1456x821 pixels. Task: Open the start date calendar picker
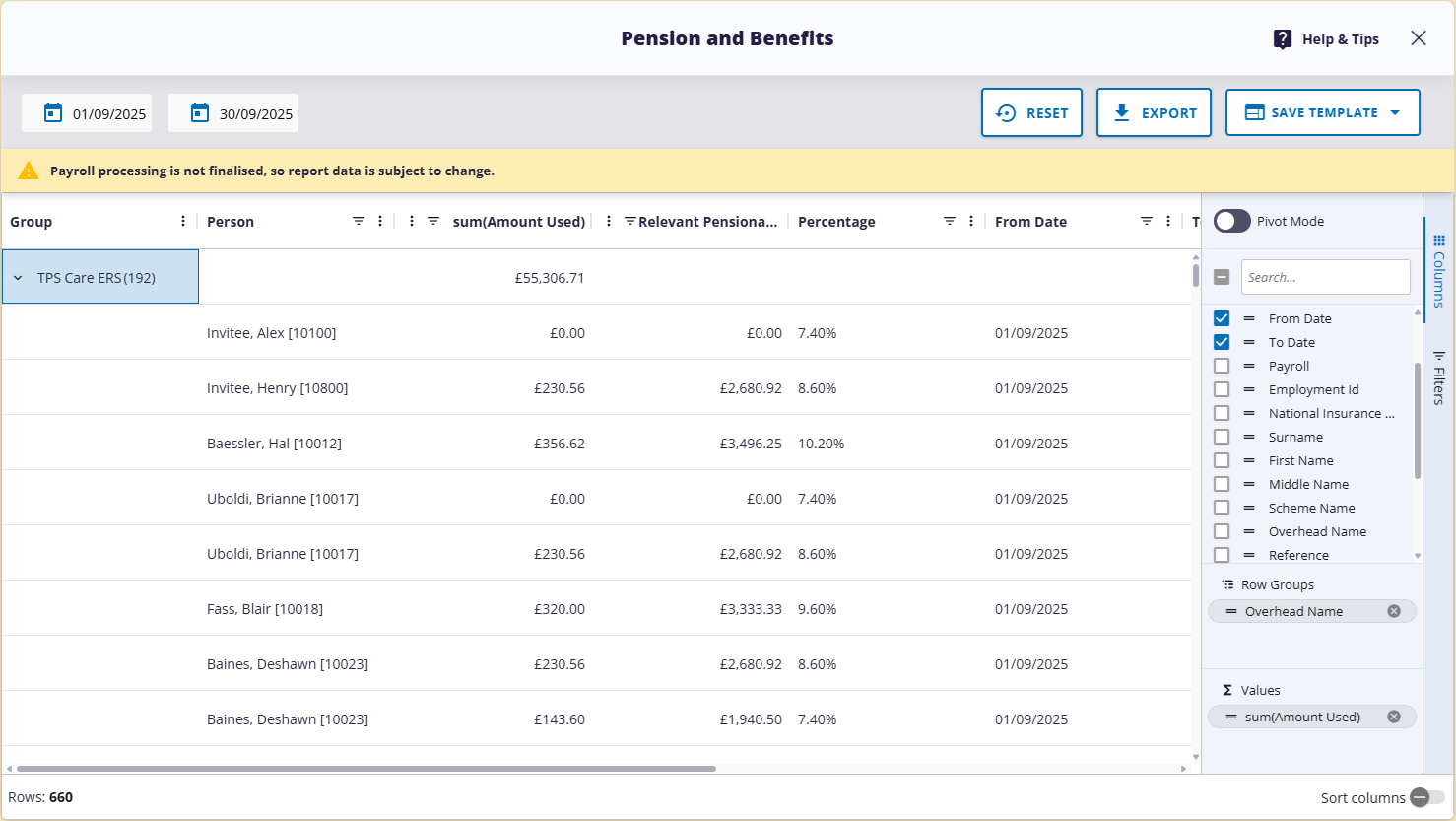(x=53, y=113)
